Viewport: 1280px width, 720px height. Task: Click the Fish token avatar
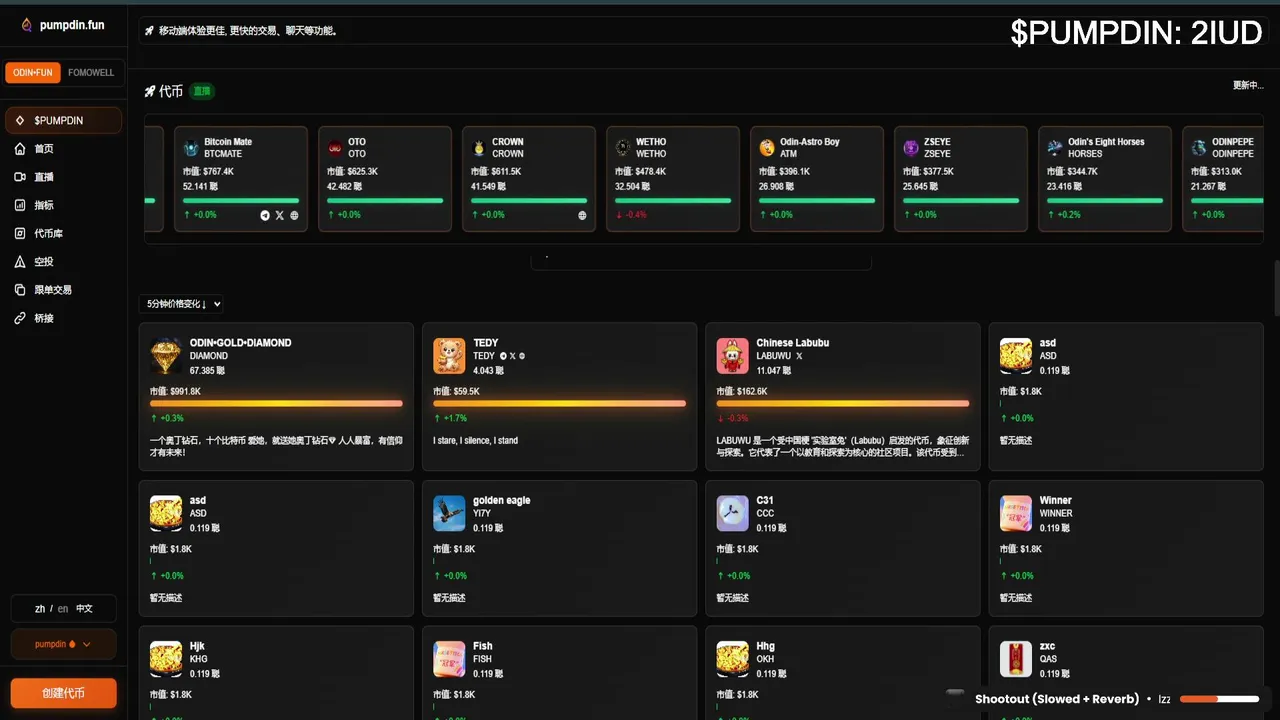point(449,659)
